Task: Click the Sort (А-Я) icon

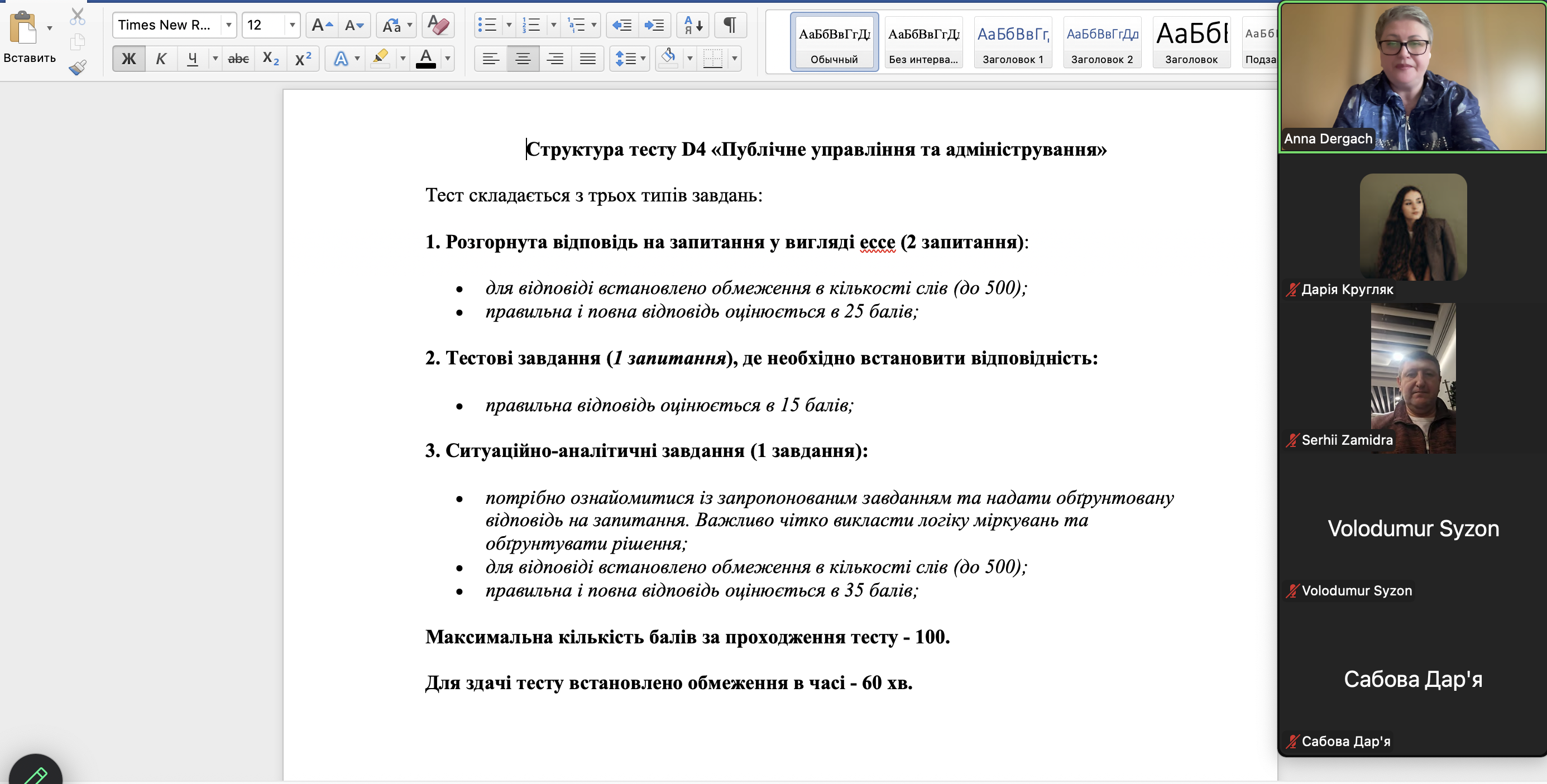Action: tap(693, 25)
